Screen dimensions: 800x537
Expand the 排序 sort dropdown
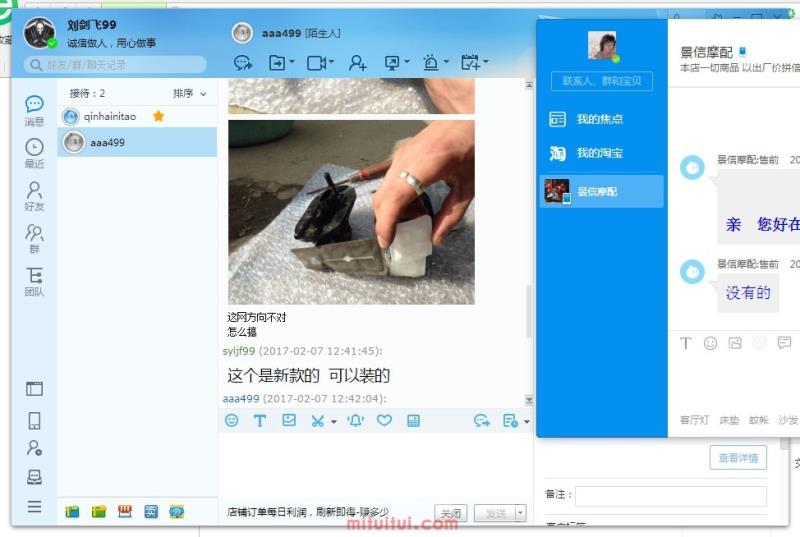tap(189, 93)
